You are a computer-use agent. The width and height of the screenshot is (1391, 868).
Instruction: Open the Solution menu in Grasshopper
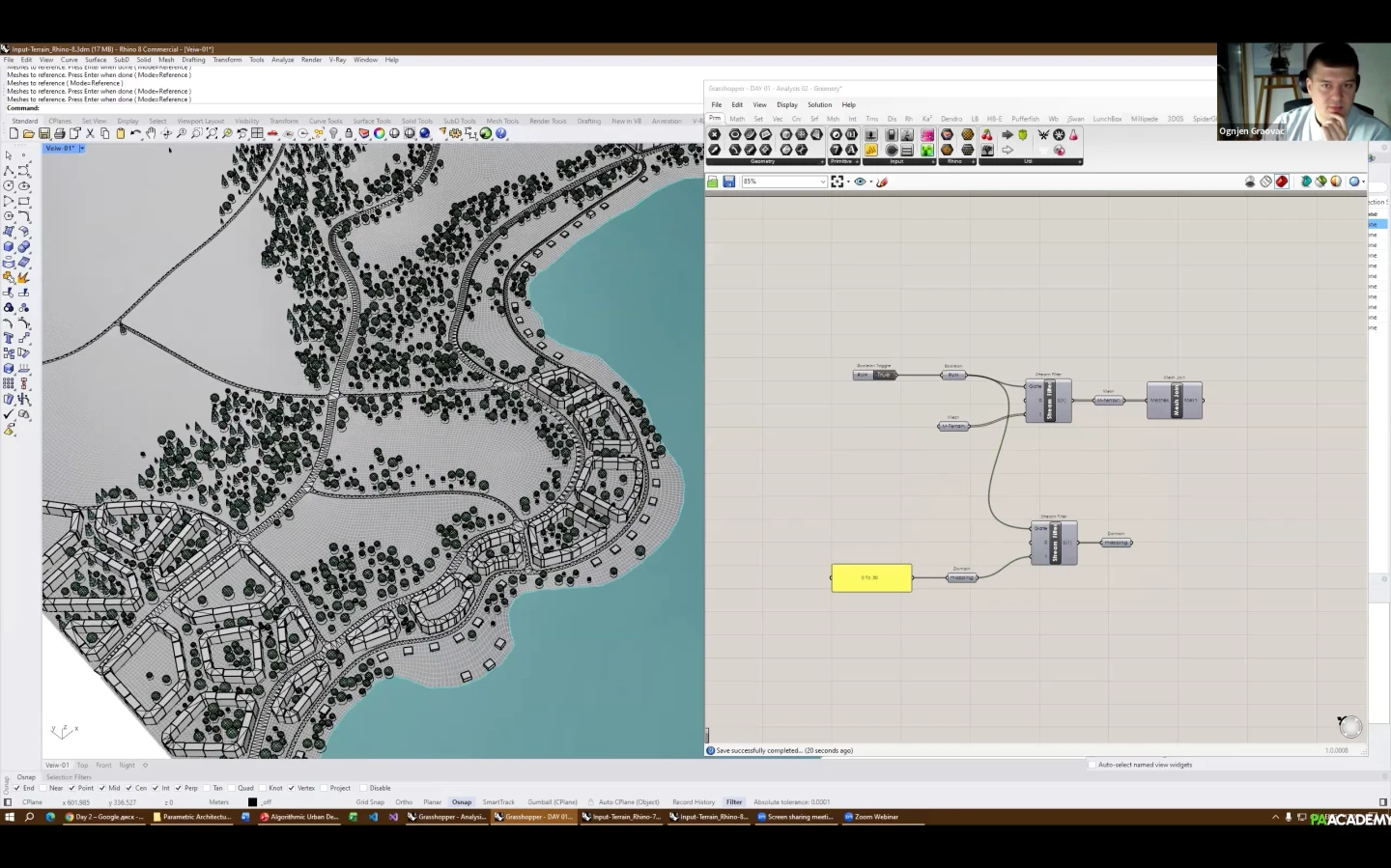(x=819, y=104)
